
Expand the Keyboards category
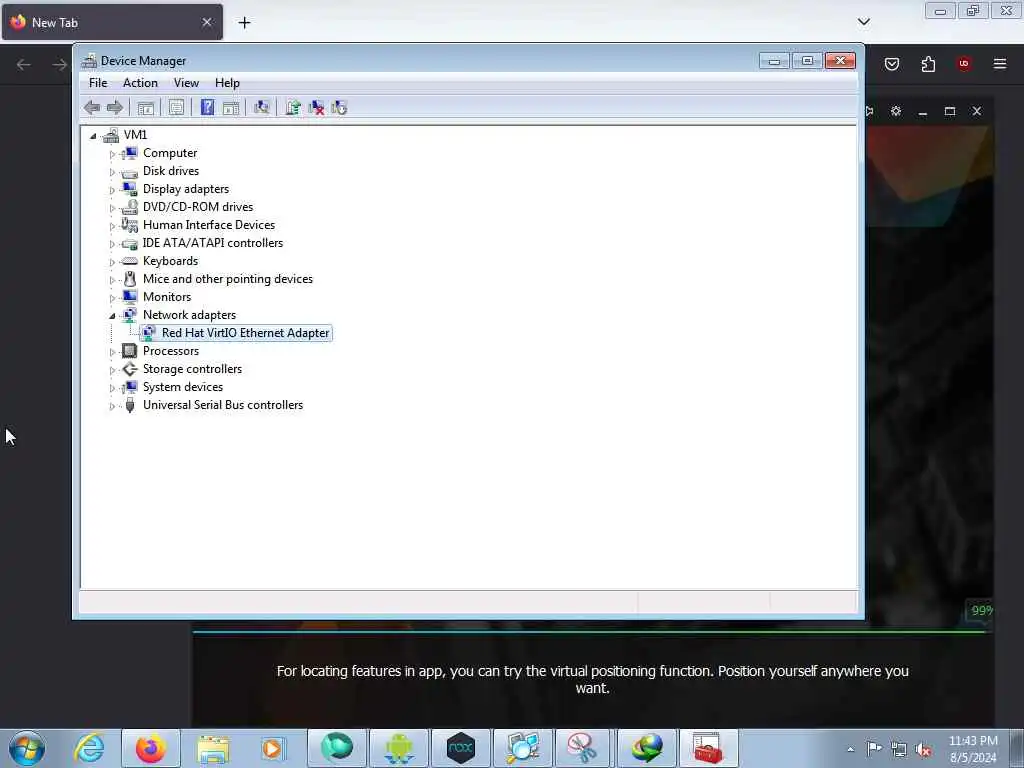tap(112, 263)
